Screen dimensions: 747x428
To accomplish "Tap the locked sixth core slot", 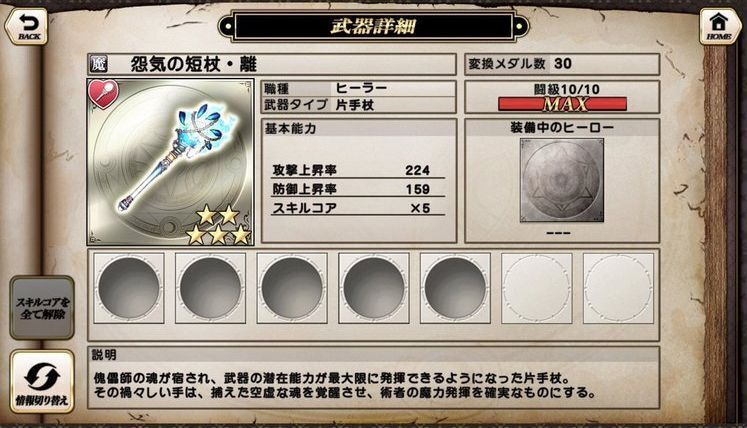I will pos(536,288).
